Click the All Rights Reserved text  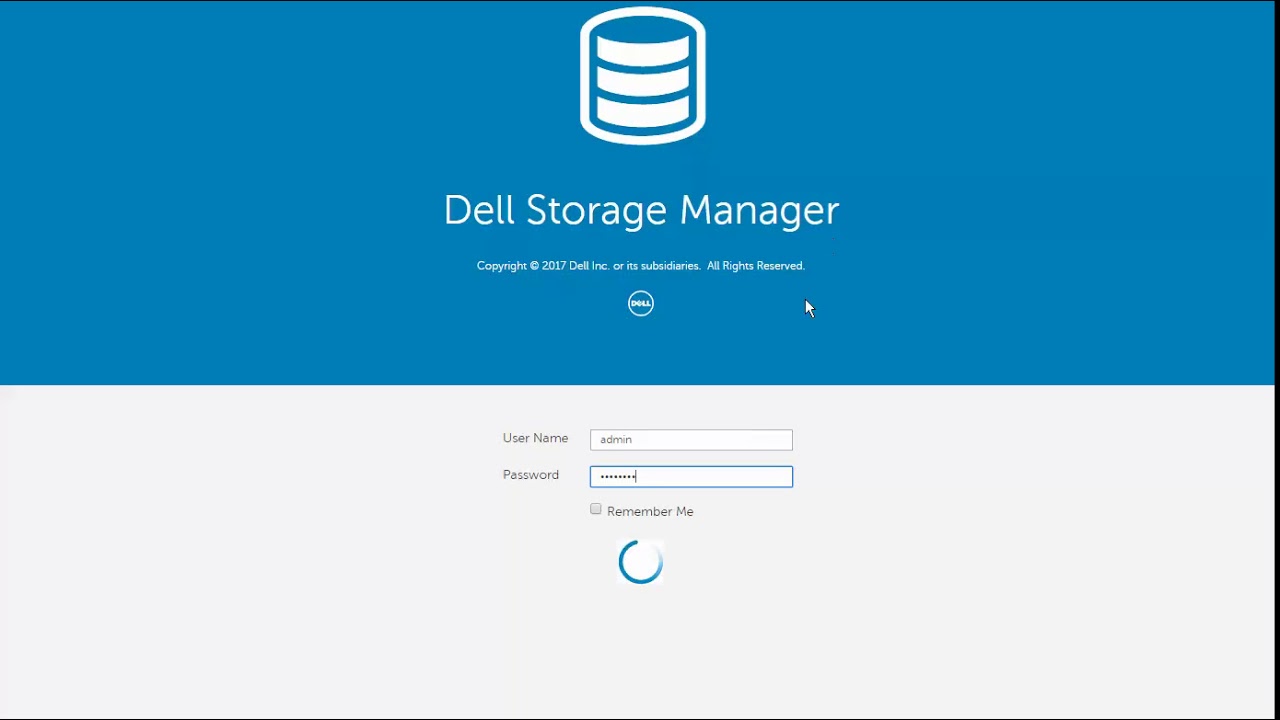(755, 266)
